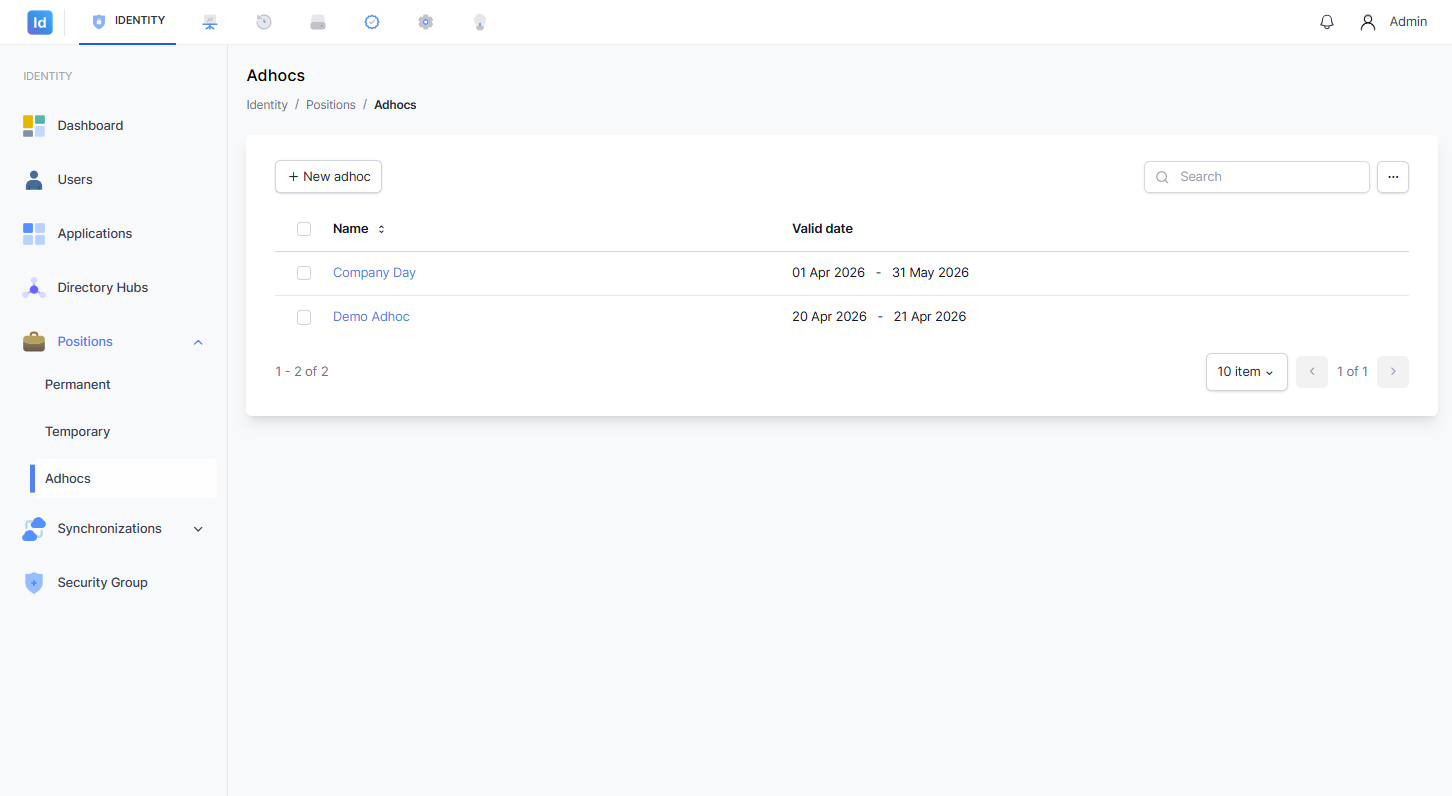Click the Positions briefcase icon
Screen dimensions: 1452x796
click(34, 342)
